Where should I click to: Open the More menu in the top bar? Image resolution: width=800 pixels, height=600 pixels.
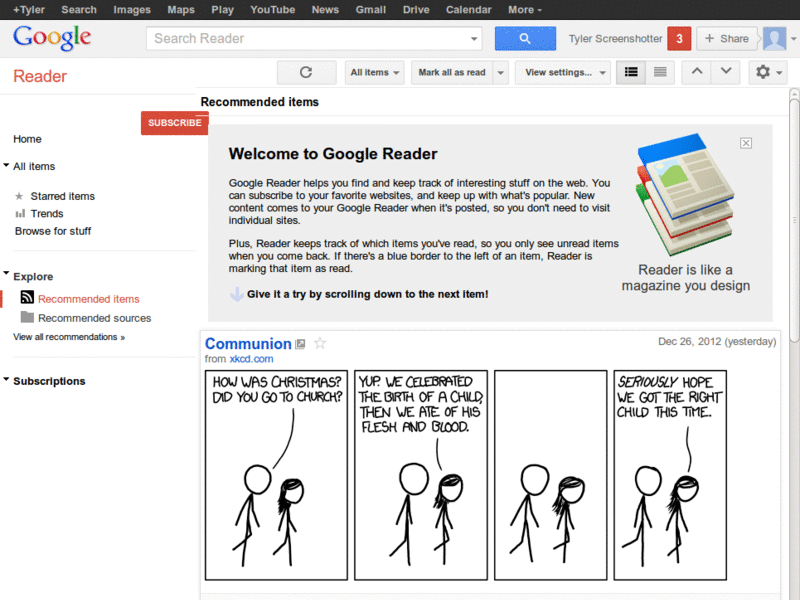coord(525,10)
